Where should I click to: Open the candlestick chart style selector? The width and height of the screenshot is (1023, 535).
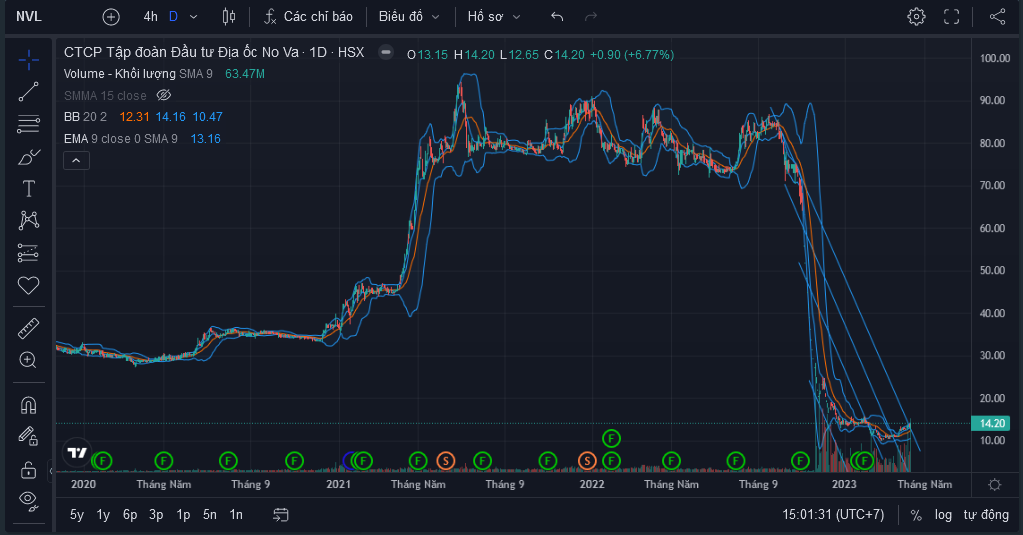229,17
